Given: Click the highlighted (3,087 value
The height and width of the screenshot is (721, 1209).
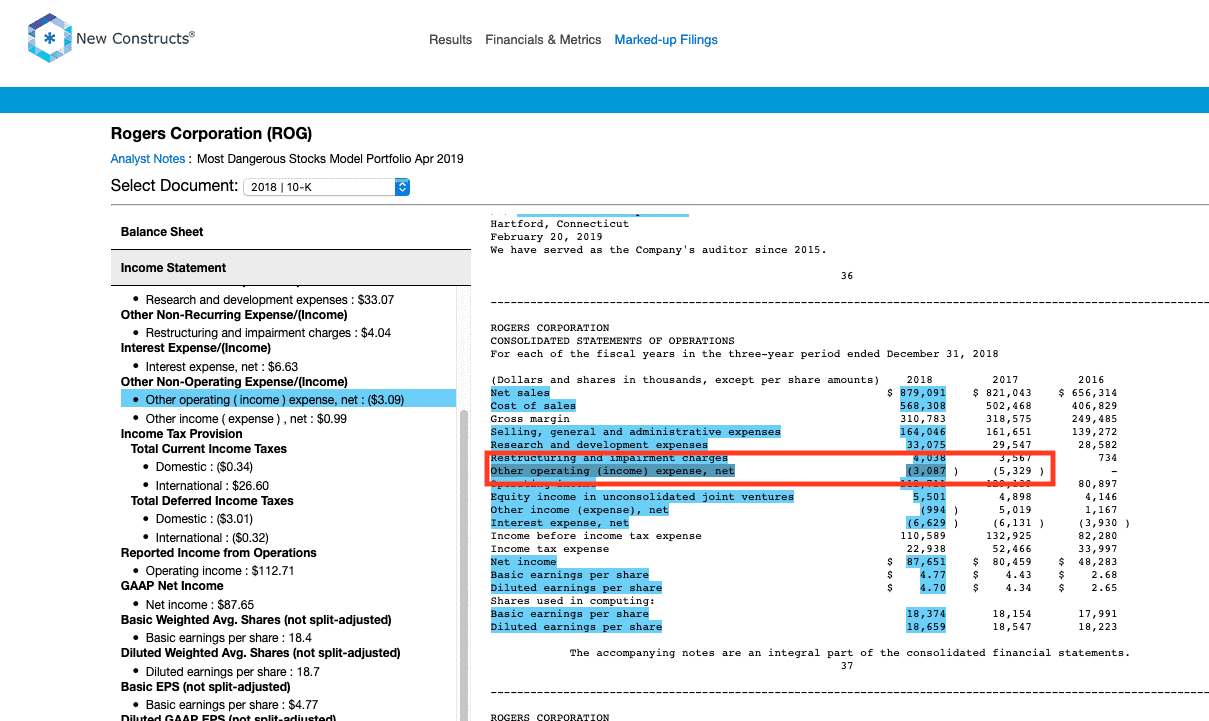Looking at the screenshot, I should [x=925, y=471].
